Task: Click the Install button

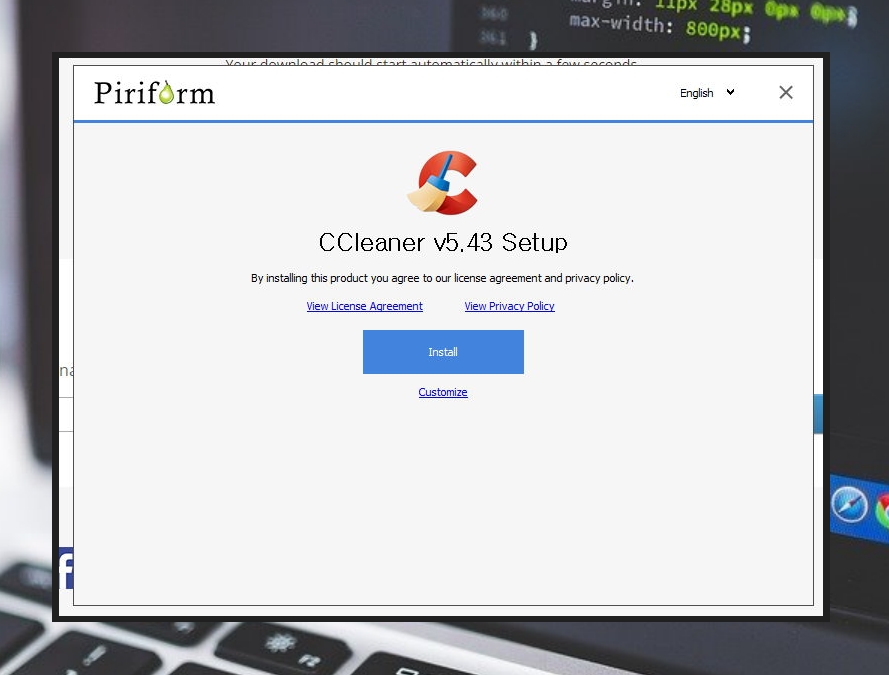Action: [x=443, y=352]
